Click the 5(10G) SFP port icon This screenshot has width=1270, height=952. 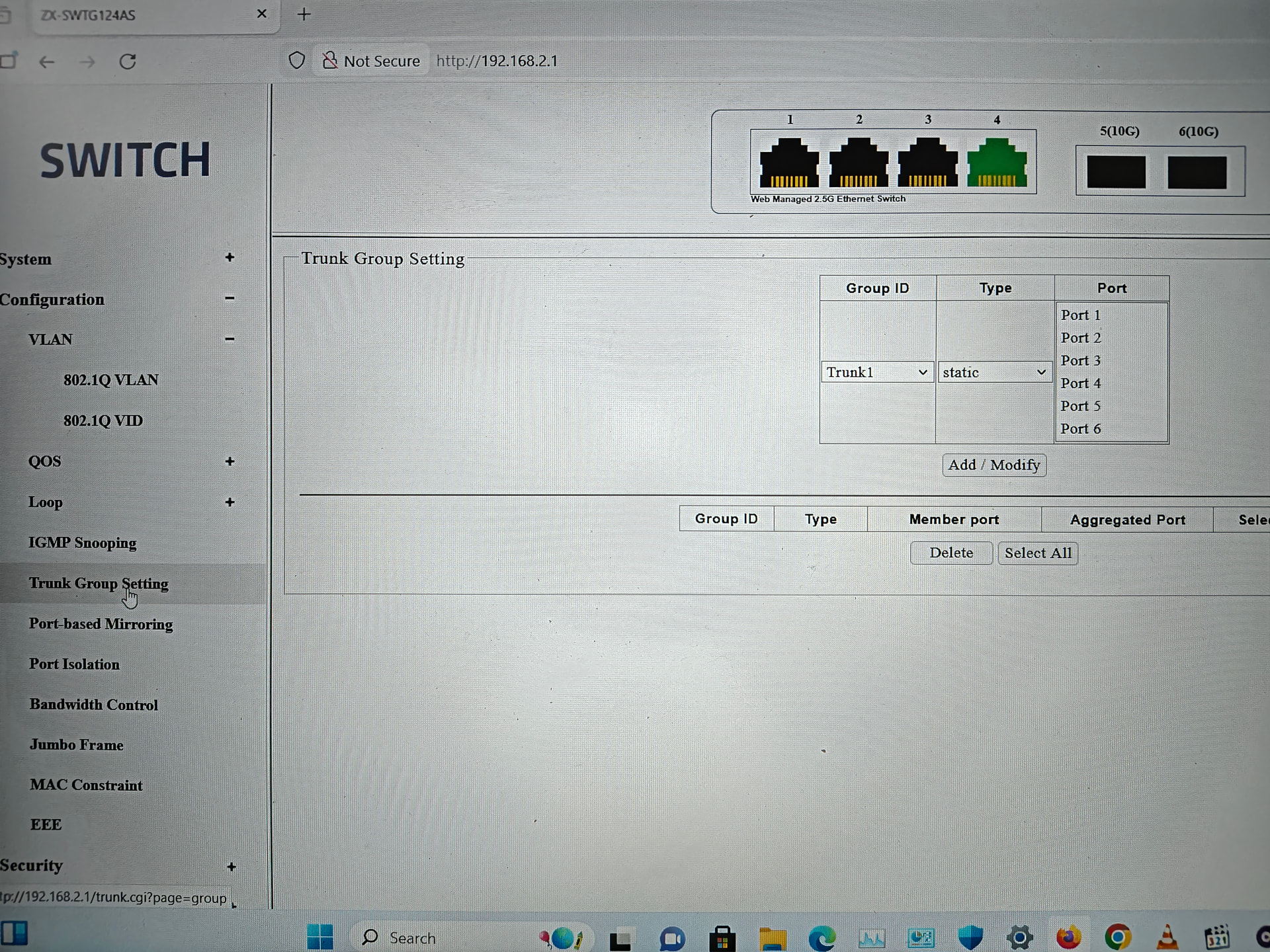(x=1116, y=173)
